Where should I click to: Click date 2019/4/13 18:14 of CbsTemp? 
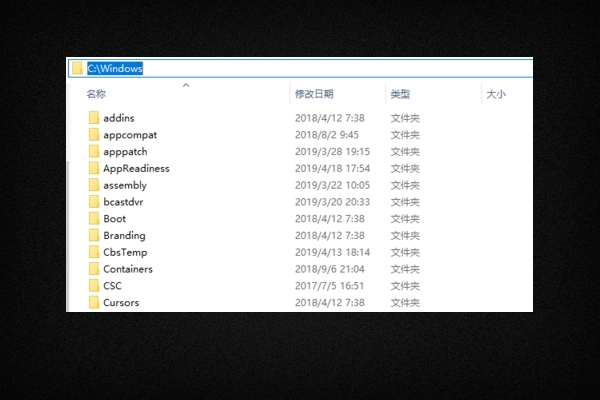click(x=333, y=252)
